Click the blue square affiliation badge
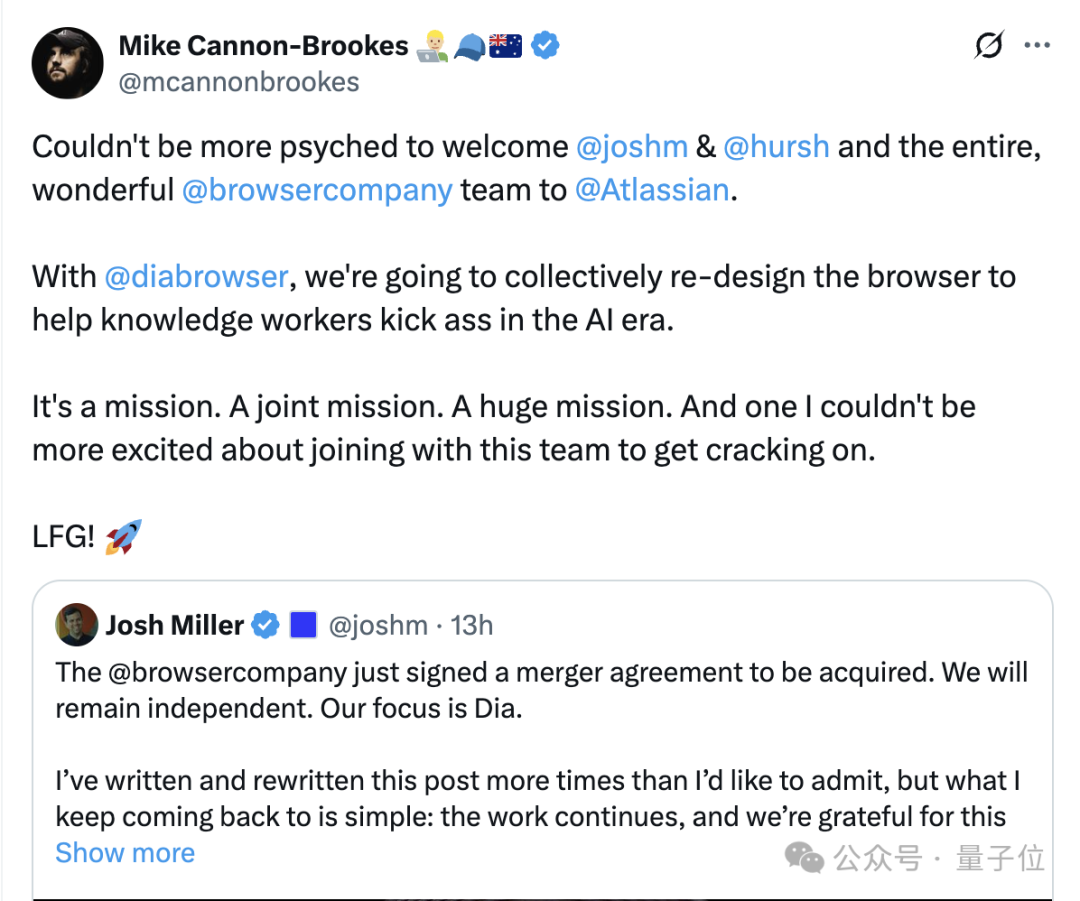 [303, 625]
